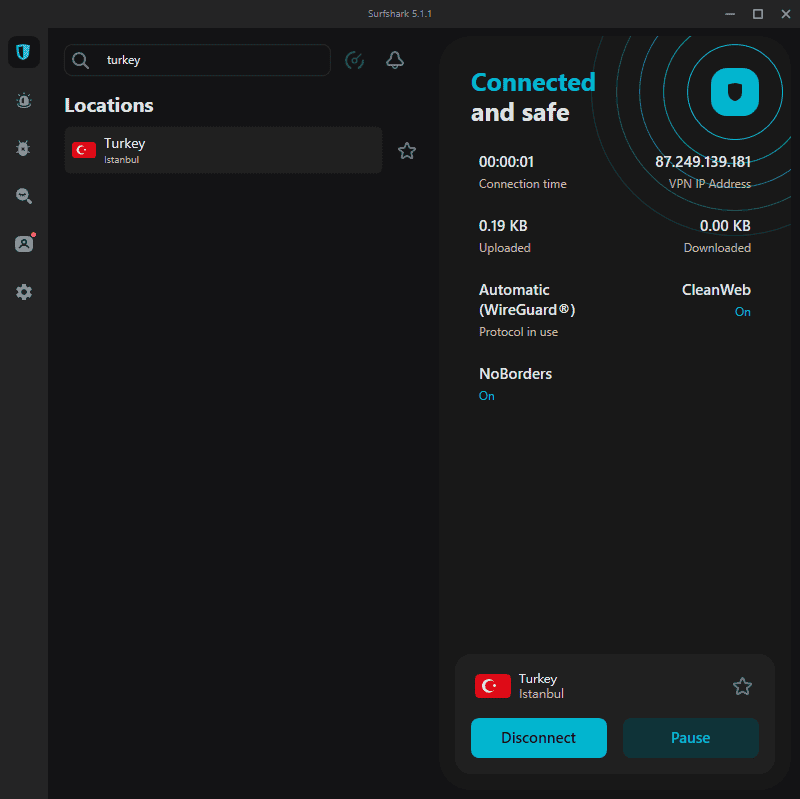Click the CleanWeb On status
This screenshot has width=800, height=799.
tap(742, 312)
